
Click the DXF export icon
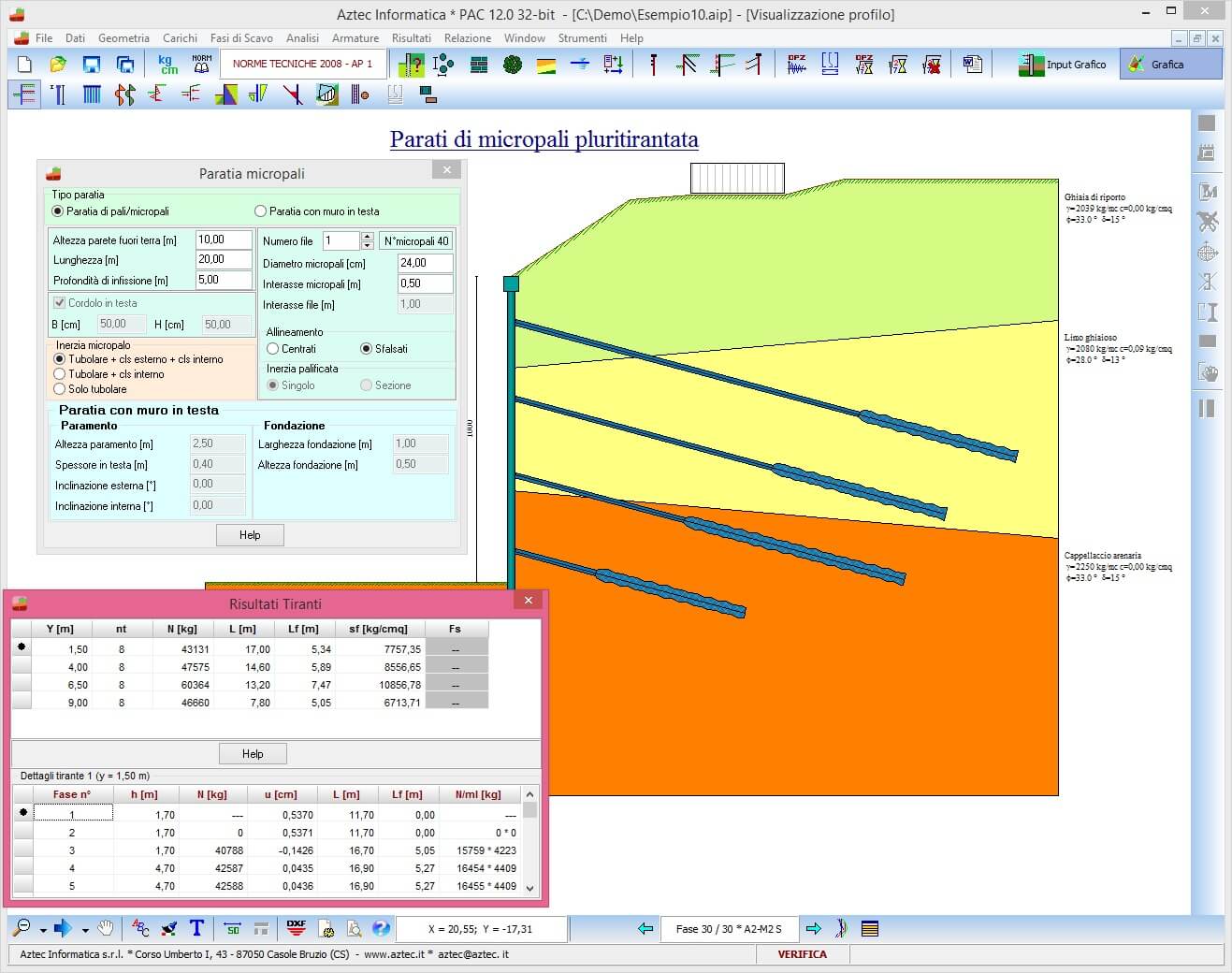point(297,928)
